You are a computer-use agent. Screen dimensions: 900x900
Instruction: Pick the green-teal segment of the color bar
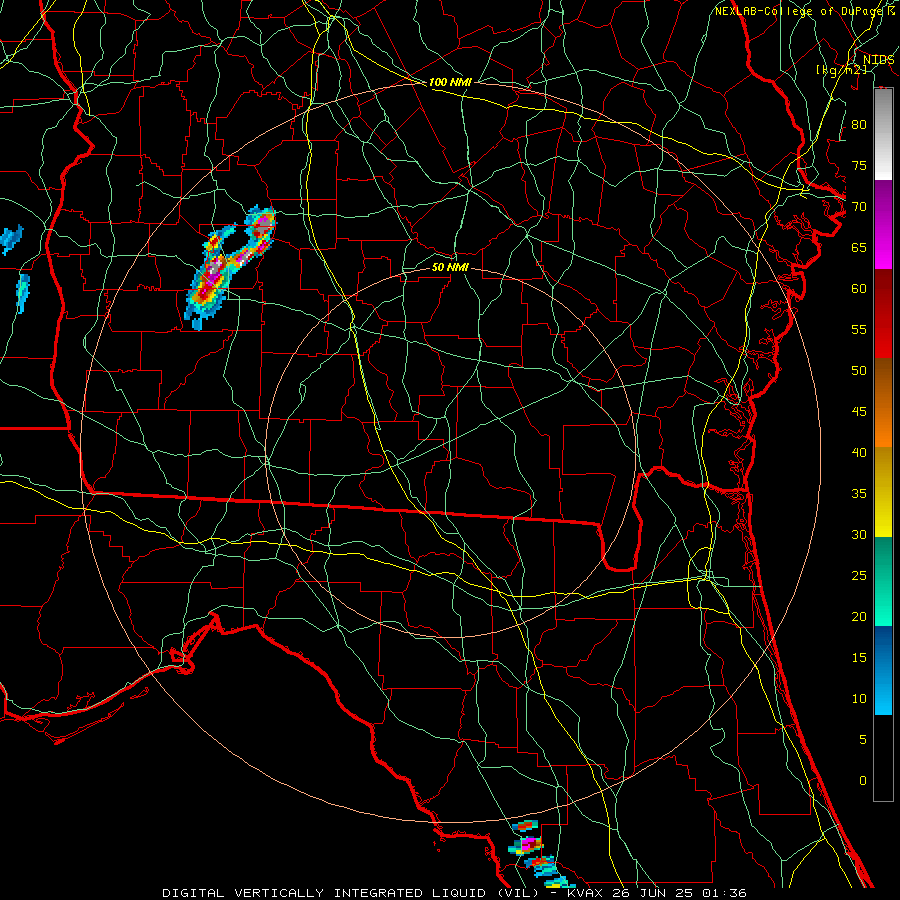tap(883, 581)
